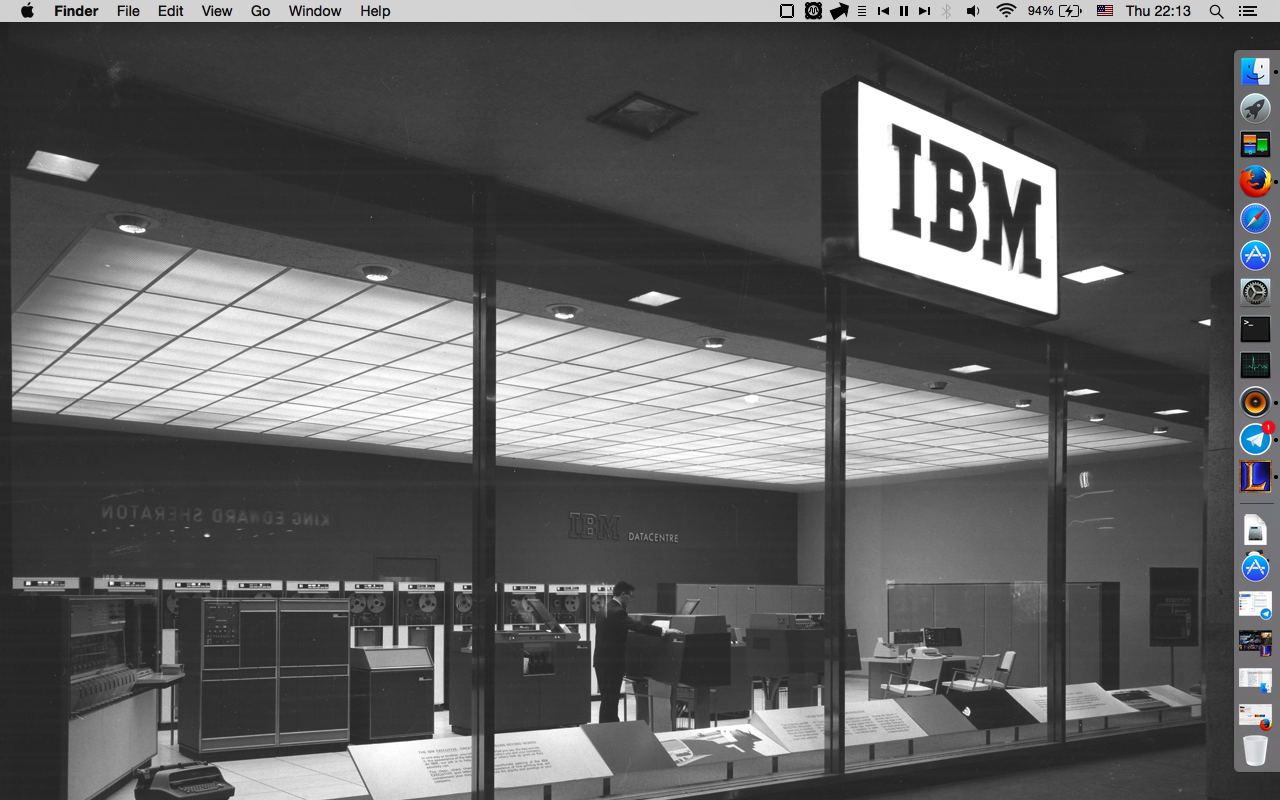The image size is (1280, 800).
Task: Open App Store icon beside System Preferences
Action: tap(1255, 255)
